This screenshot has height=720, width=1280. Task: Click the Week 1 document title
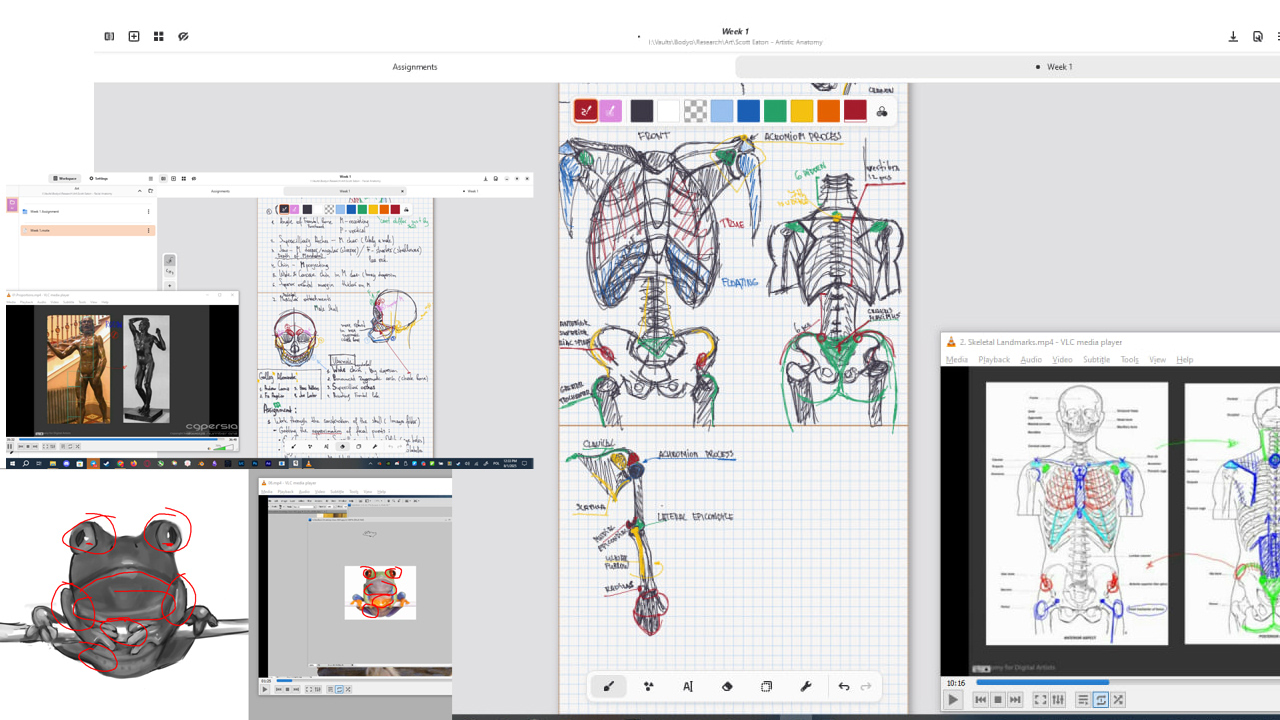[735, 32]
